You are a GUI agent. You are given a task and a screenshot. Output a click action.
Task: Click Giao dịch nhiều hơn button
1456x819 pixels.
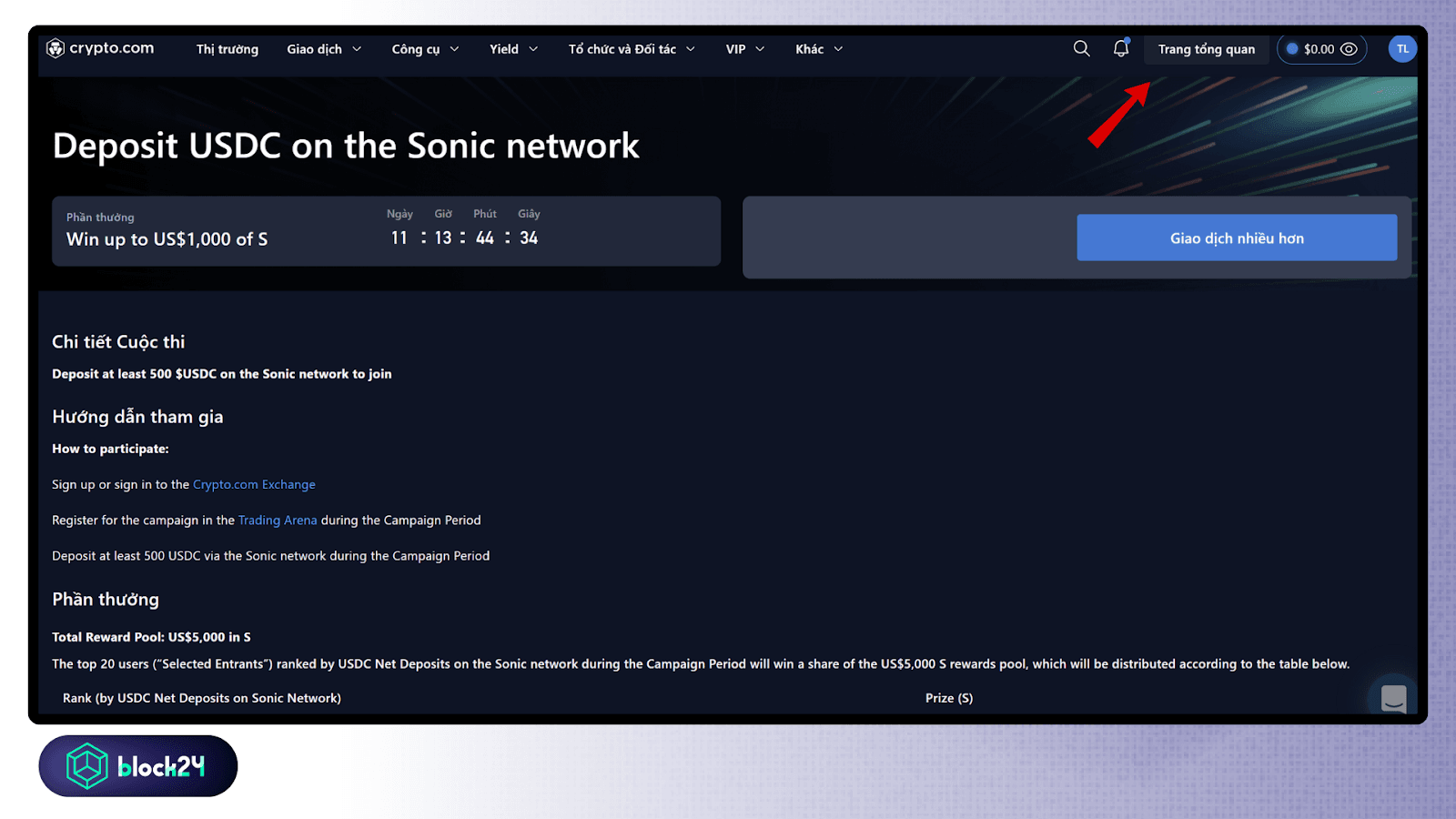(1237, 238)
